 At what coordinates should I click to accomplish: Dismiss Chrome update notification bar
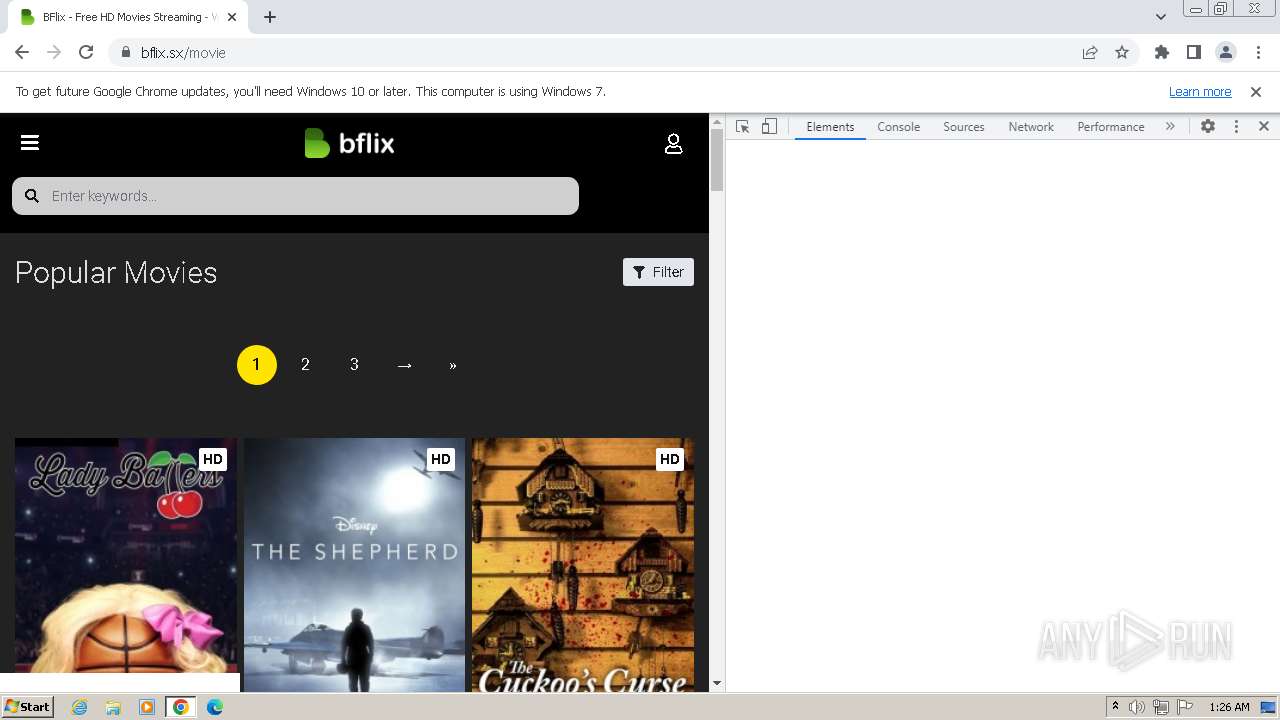pos(1256,92)
